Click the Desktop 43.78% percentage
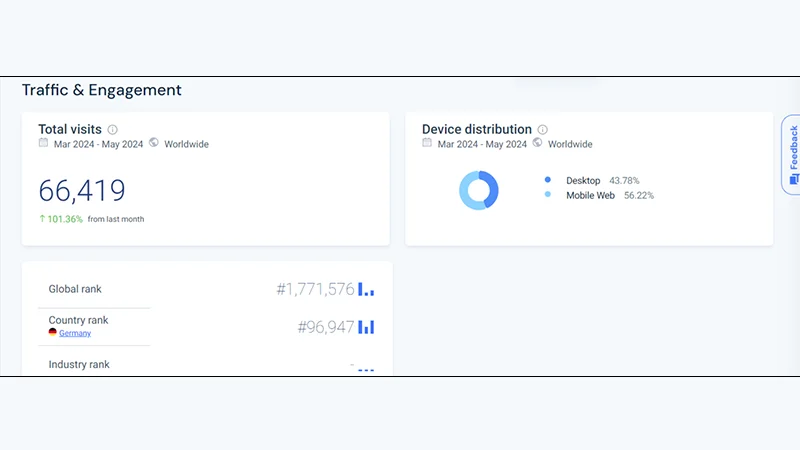The width and height of the screenshot is (800, 450). pos(624,181)
